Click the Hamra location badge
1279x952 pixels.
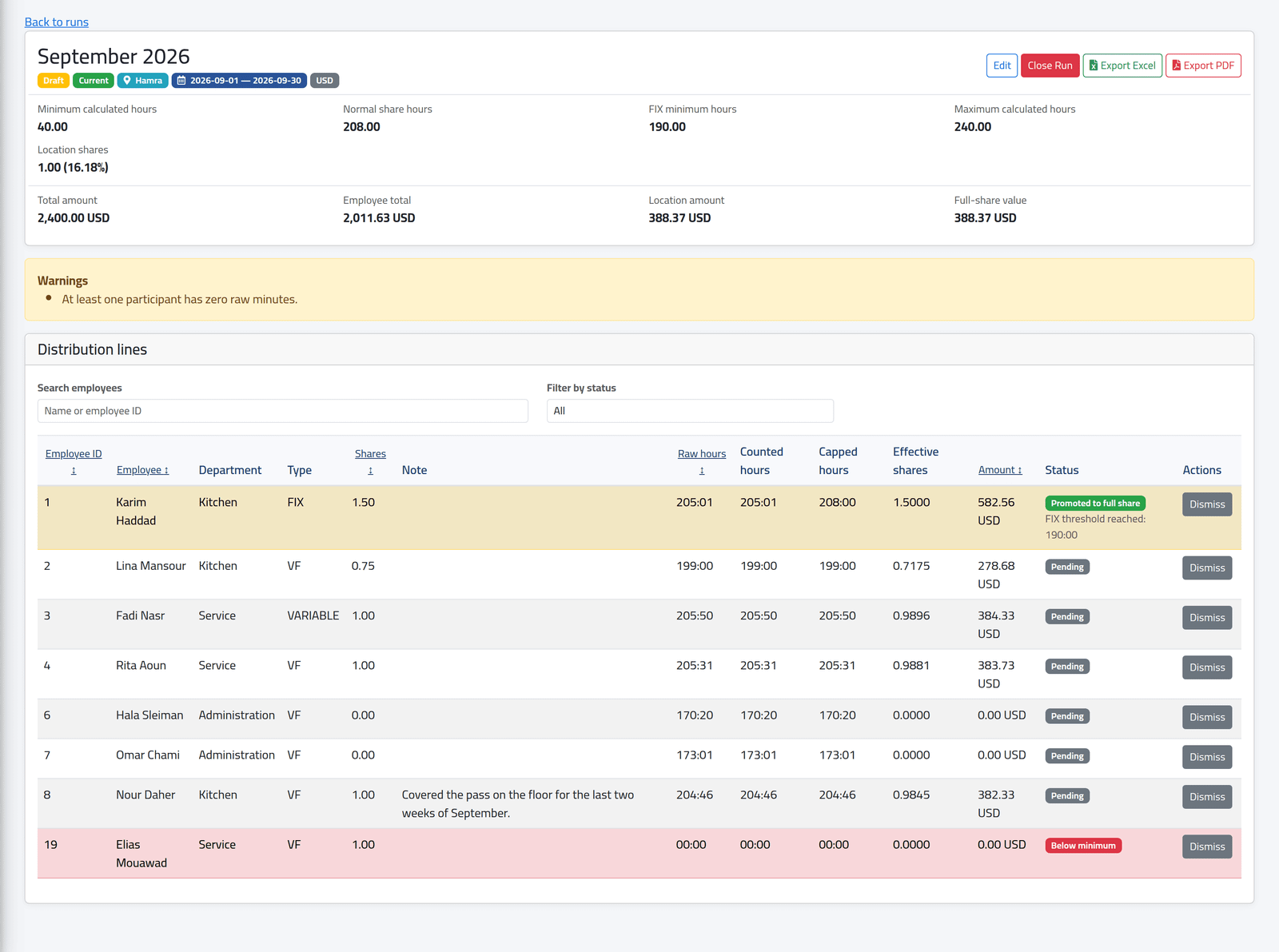tap(143, 81)
